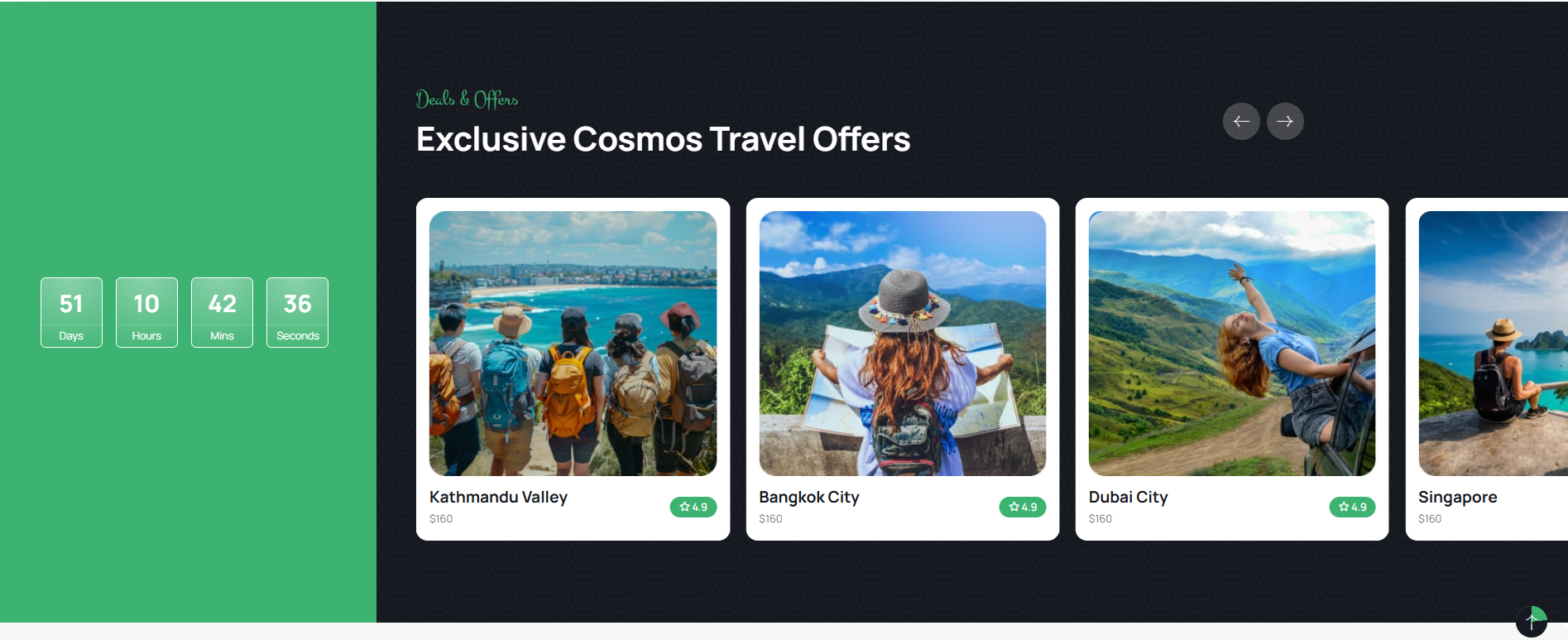Open the Bangkok City offer title
1568x640 pixels.
click(809, 497)
